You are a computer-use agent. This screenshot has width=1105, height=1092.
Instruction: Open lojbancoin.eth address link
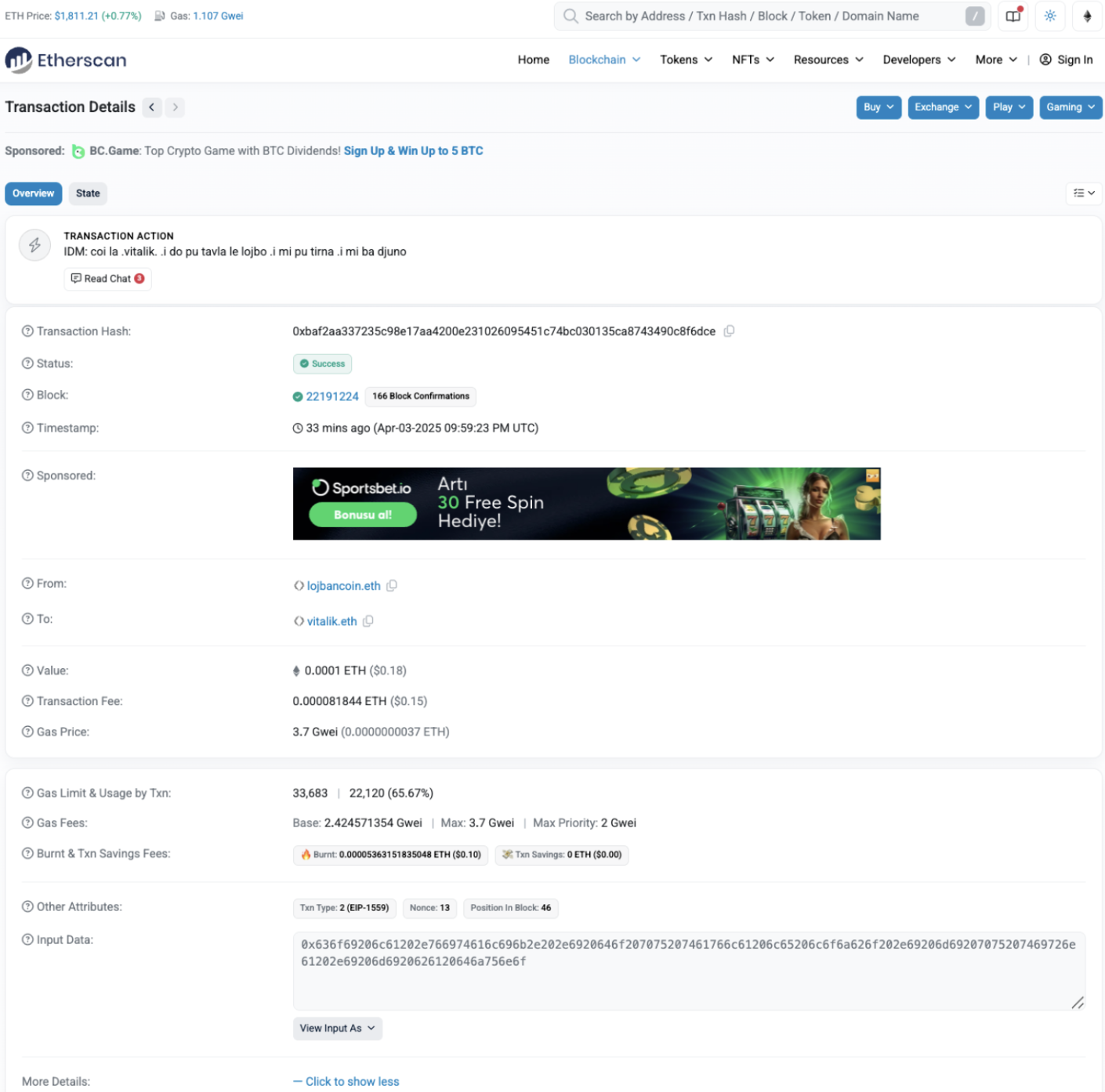[x=344, y=586]
